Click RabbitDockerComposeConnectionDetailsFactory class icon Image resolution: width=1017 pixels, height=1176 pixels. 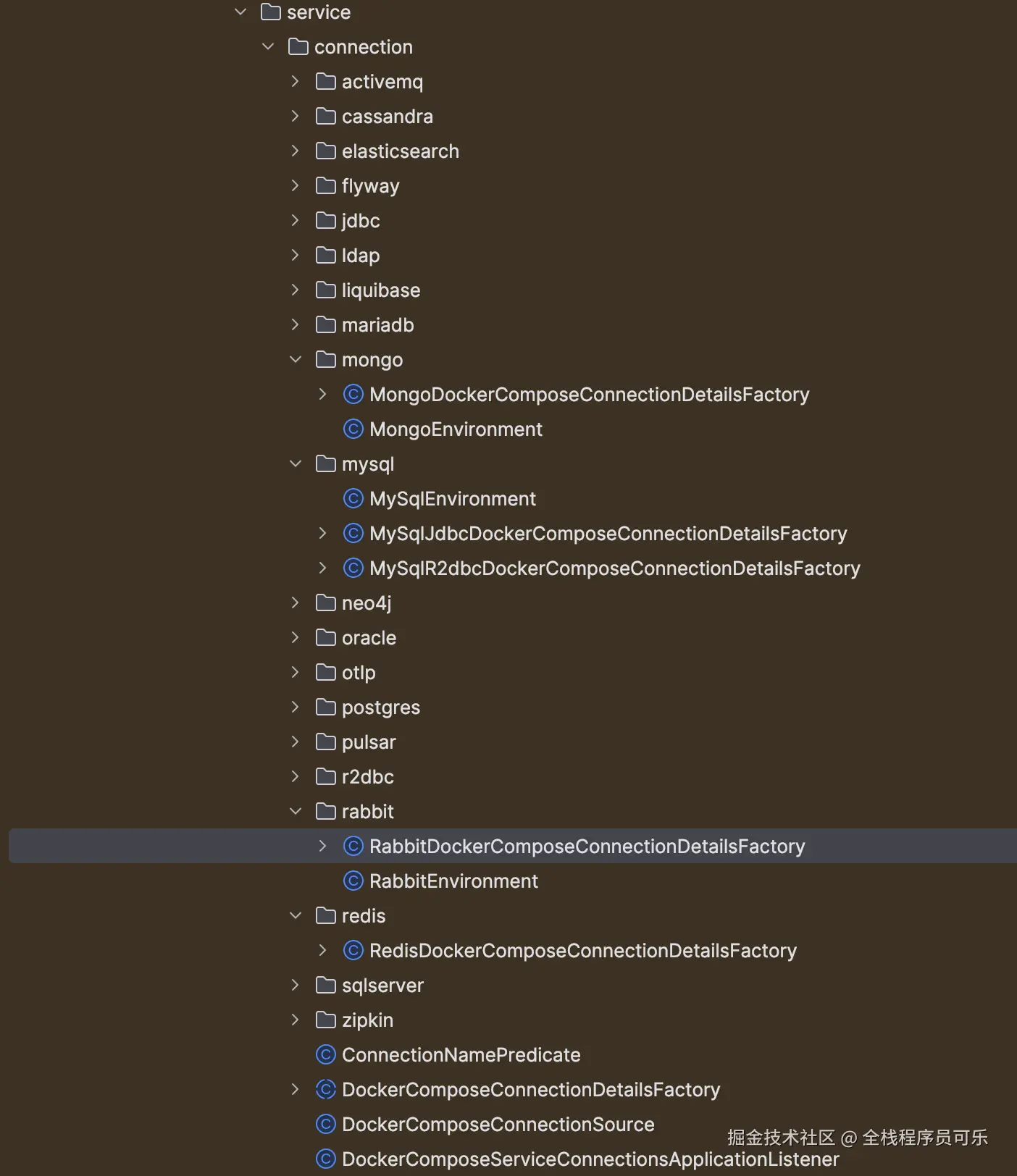[x=353, y=847]
